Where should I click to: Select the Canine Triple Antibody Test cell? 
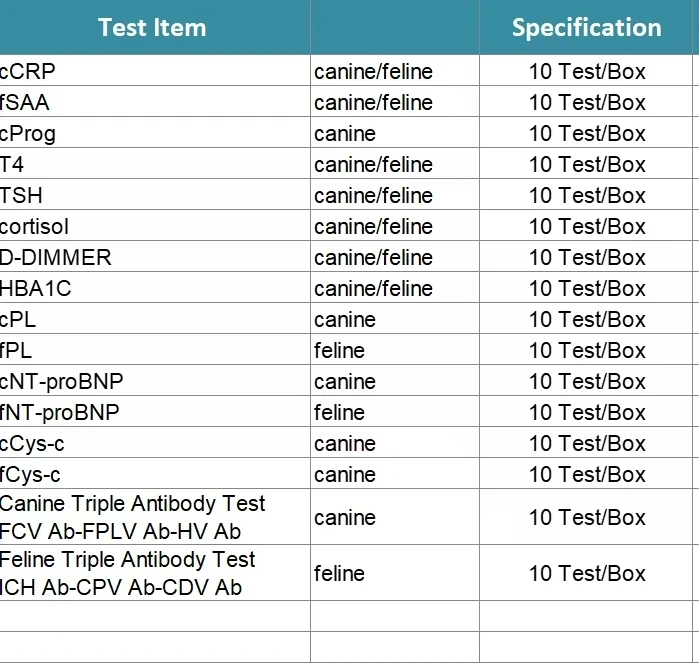132,517
